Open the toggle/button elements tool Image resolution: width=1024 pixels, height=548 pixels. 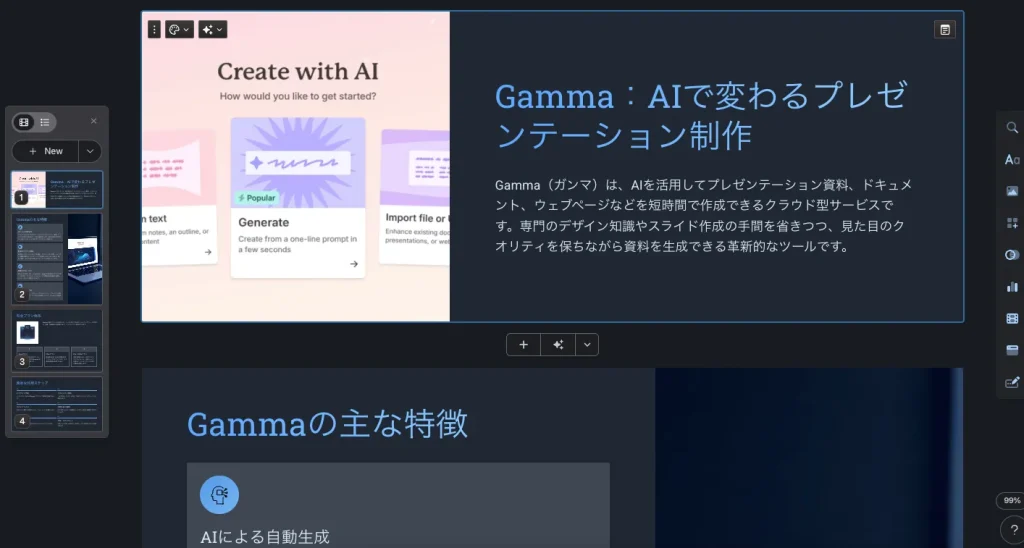(1012, 255)
